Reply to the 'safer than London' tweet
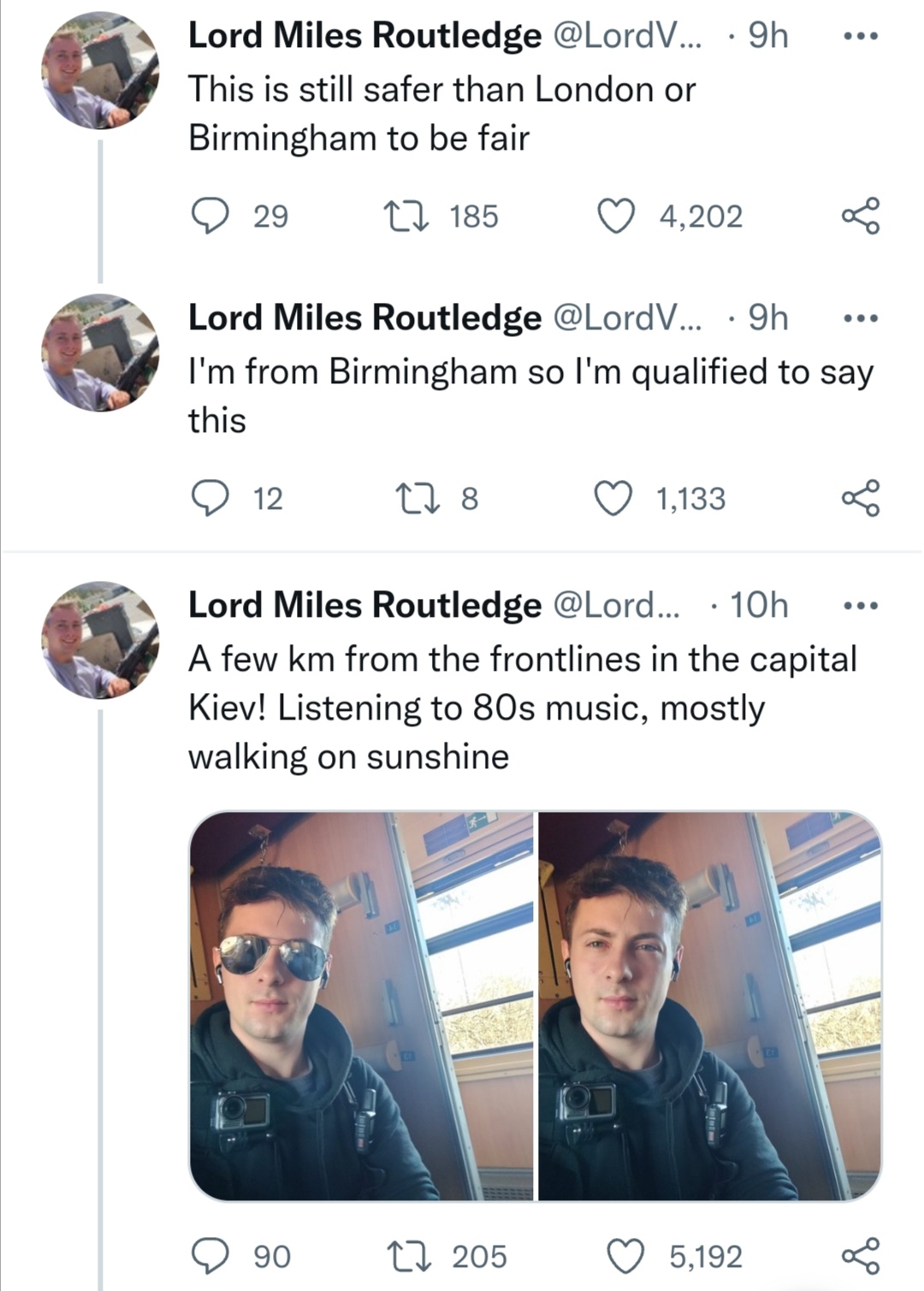The image size is (924, 1291). point(209,216)
